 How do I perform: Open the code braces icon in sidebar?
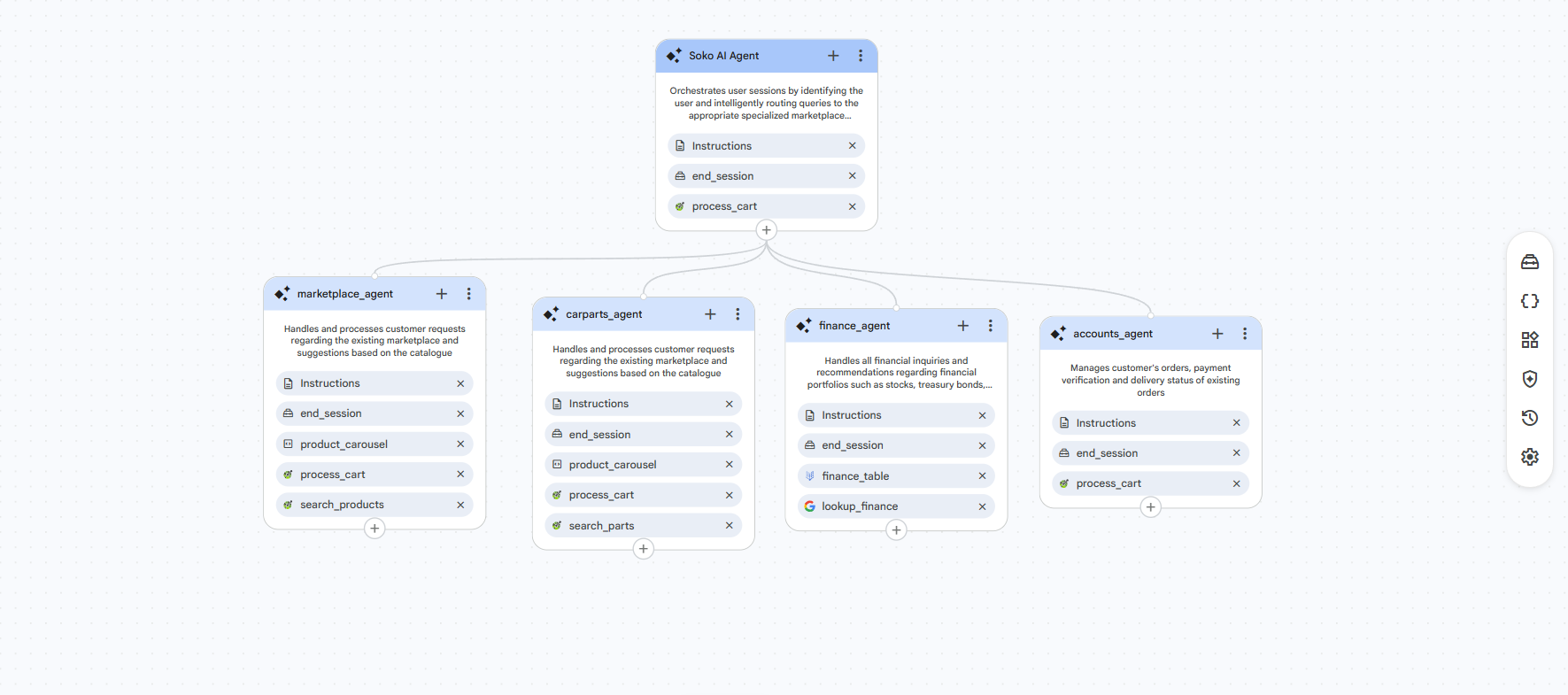(x=1530, y=301)
